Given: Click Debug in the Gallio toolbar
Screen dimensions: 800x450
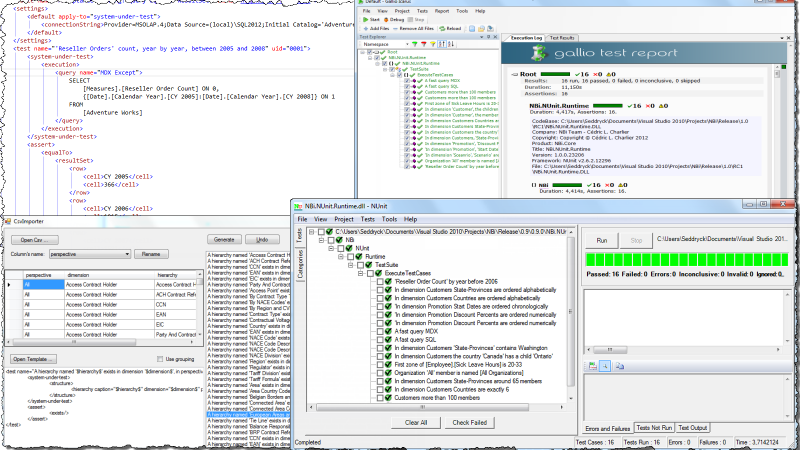Looking at the screenshot, I should point(394,20).
